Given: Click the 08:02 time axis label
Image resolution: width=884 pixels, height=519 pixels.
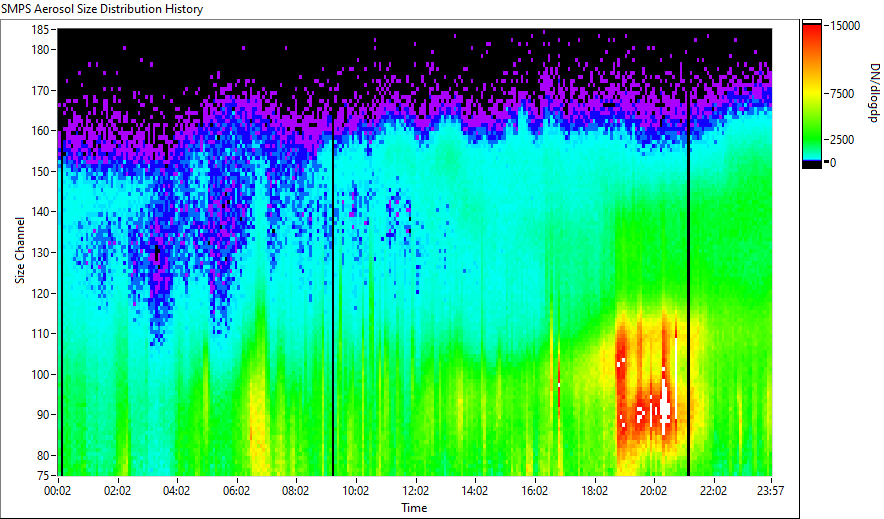Looking at the screenshot, I should 295,491.
